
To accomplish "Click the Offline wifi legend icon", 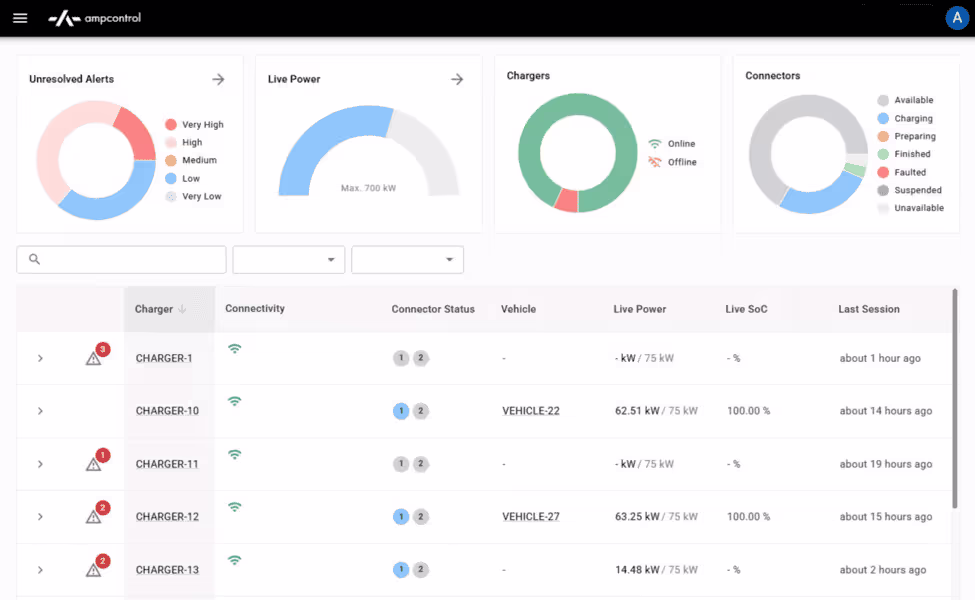I will (655, 162).
